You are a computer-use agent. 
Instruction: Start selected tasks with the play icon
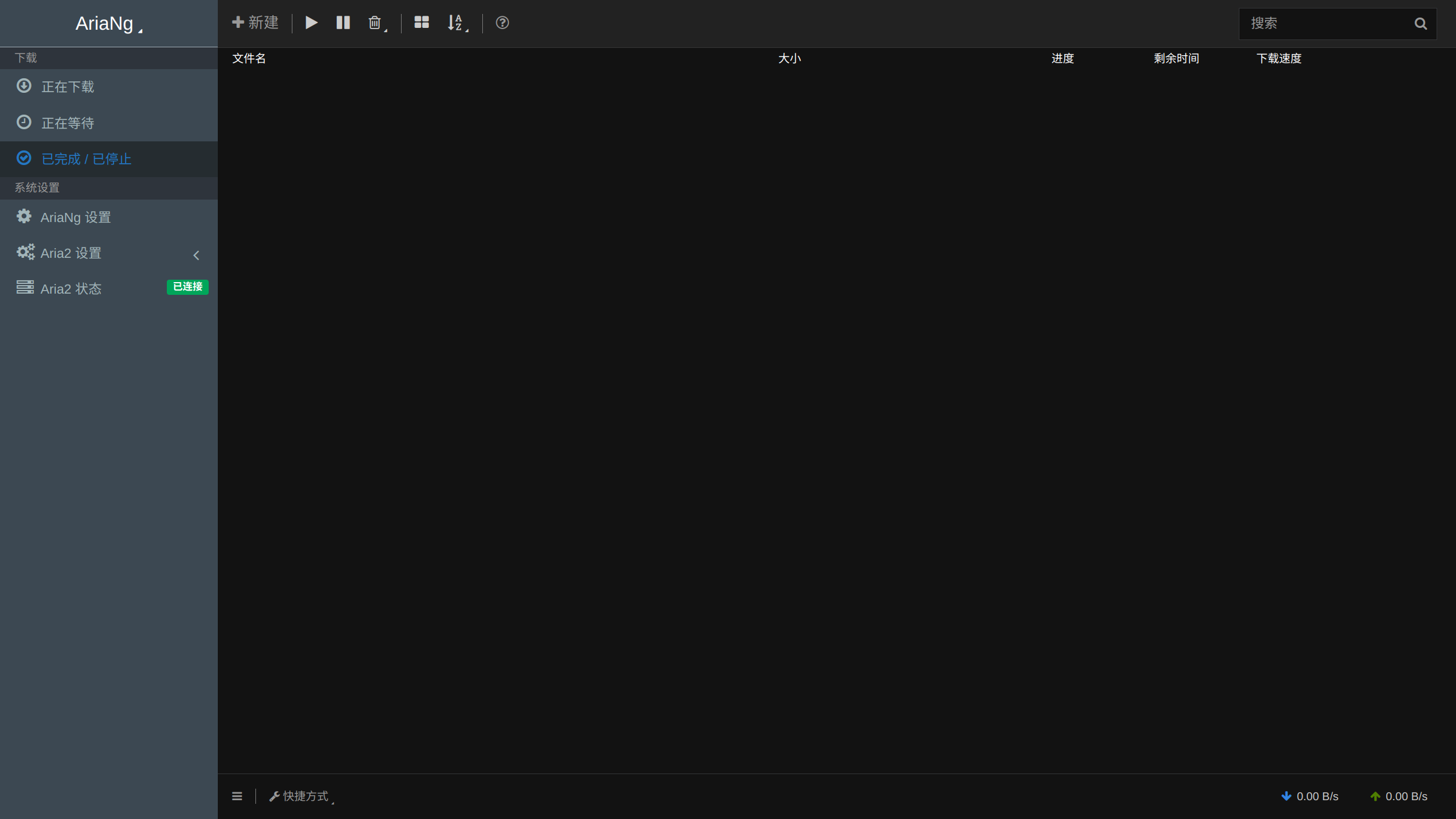(x=311, y=23)
